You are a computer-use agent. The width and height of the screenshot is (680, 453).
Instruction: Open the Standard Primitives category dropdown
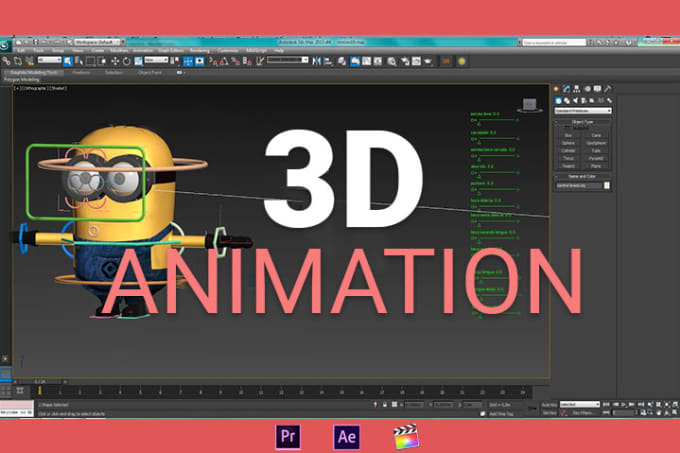coord(583,111)
